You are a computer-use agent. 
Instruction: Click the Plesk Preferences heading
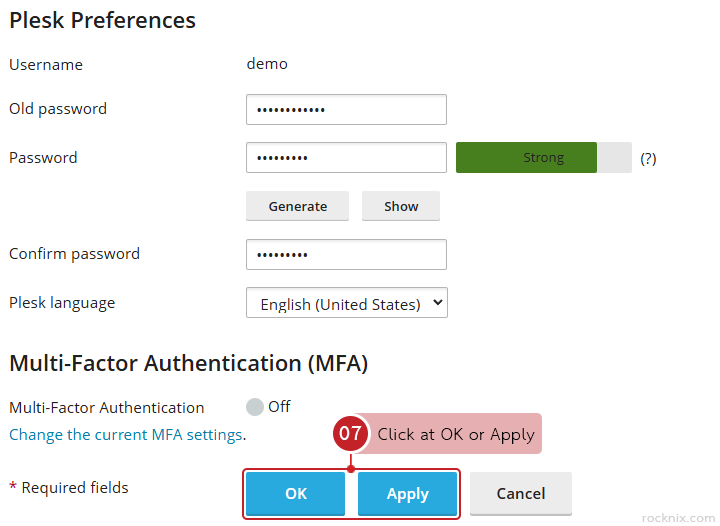point(102,20)
